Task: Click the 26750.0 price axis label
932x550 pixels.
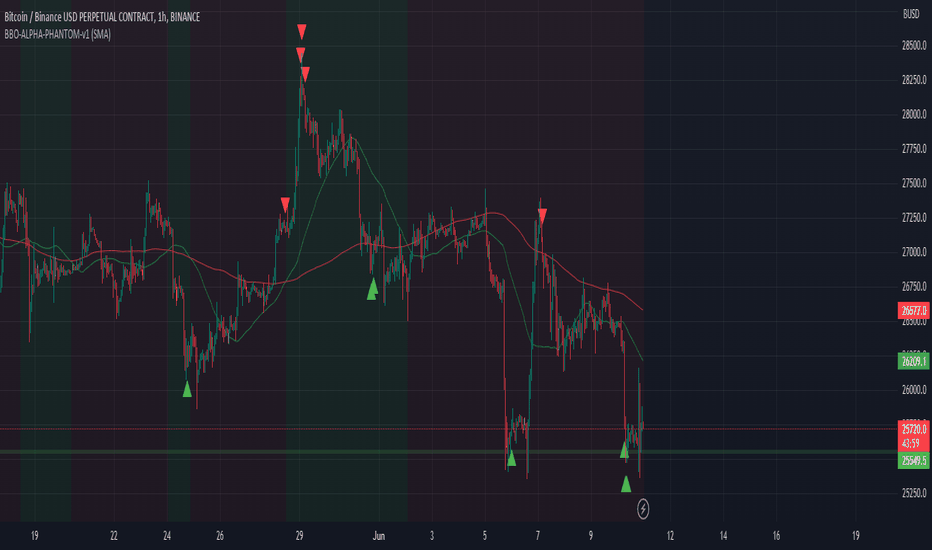Action: click(x=914, y=287)
